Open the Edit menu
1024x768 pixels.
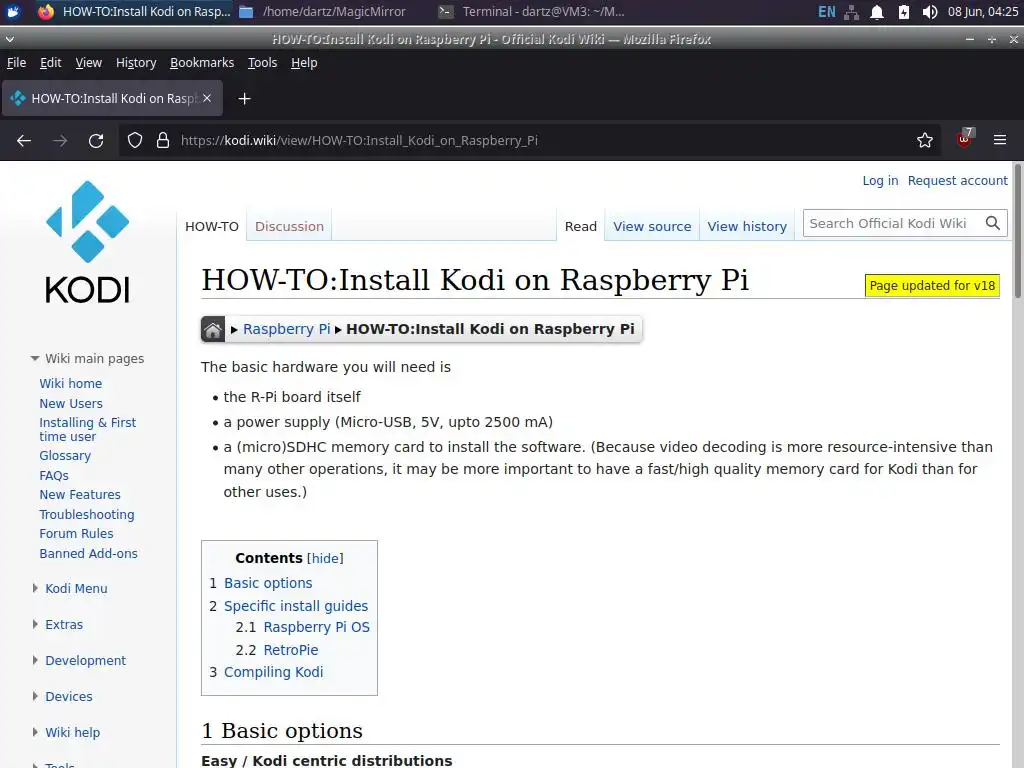pyautogui.click(x=50, y=63)
